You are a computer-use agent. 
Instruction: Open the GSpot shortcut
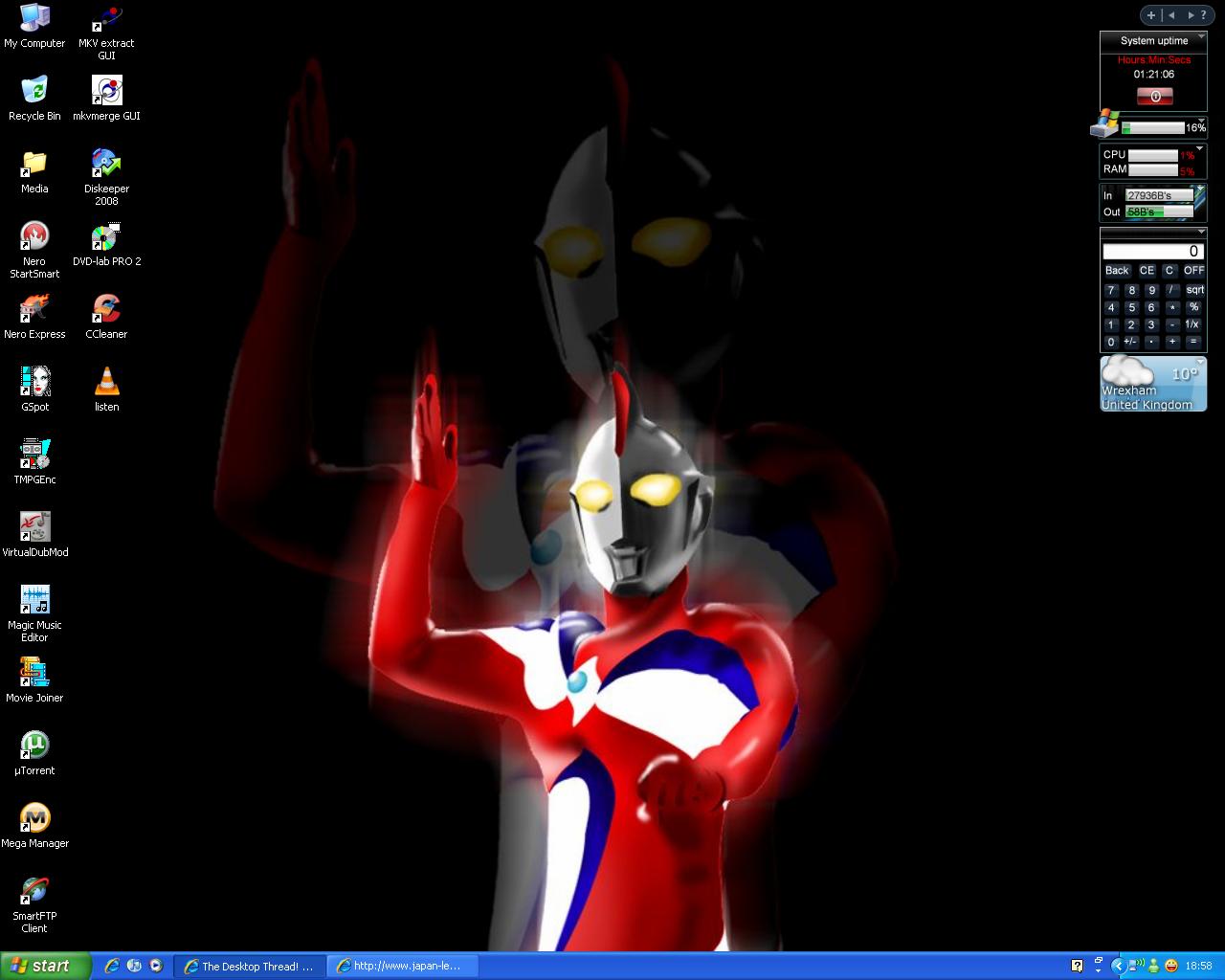click(x=34, y=390)
